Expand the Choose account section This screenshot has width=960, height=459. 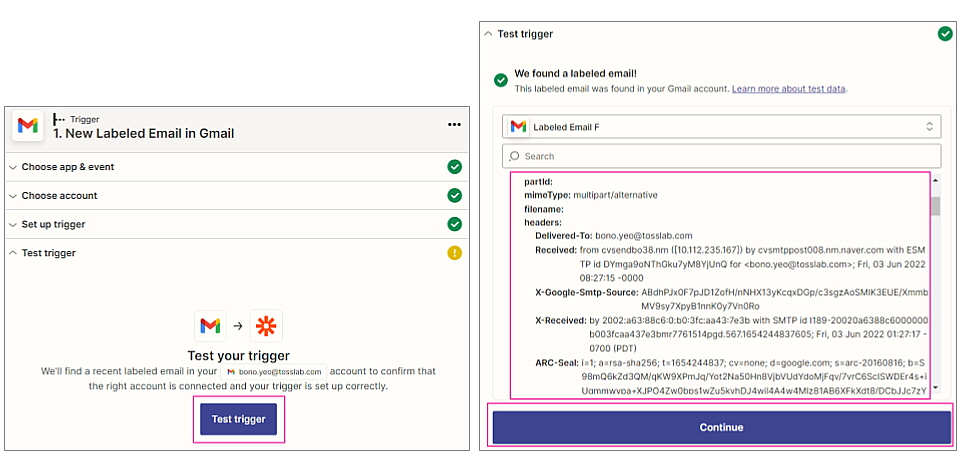(60, 196)
